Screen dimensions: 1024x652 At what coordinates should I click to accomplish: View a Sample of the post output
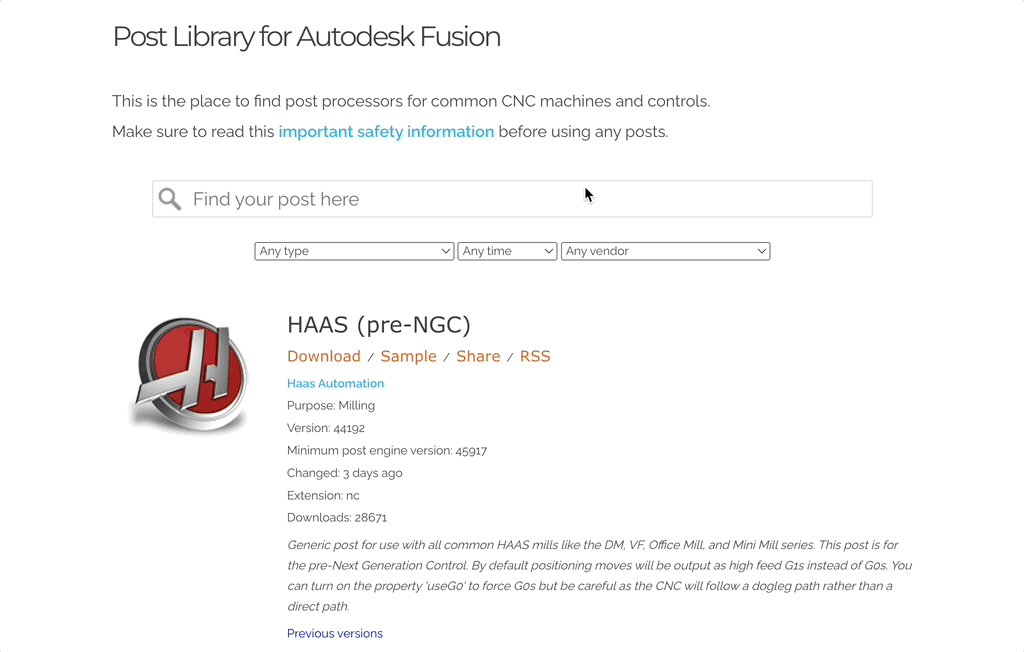408,356
